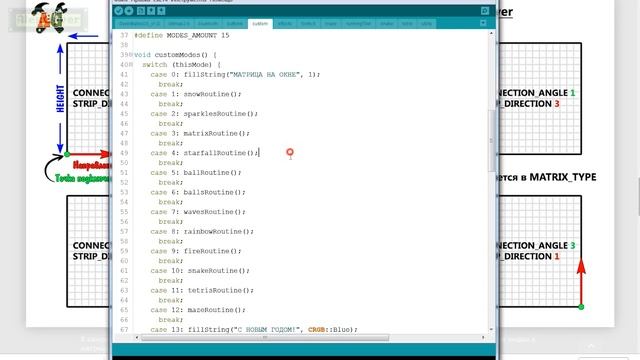640x360 pixels.
Task: Switch to the first main sketch tab
Action: point(140,24)
